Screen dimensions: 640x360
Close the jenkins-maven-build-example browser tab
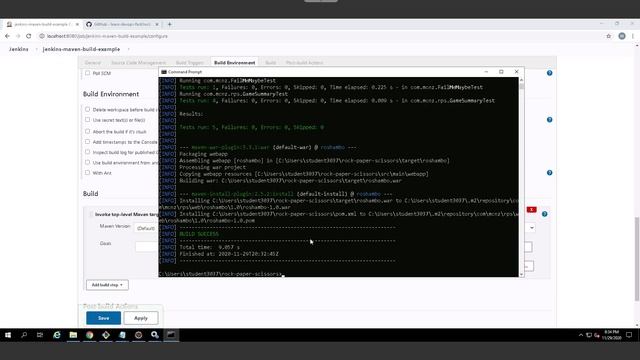tap(77, 24)
